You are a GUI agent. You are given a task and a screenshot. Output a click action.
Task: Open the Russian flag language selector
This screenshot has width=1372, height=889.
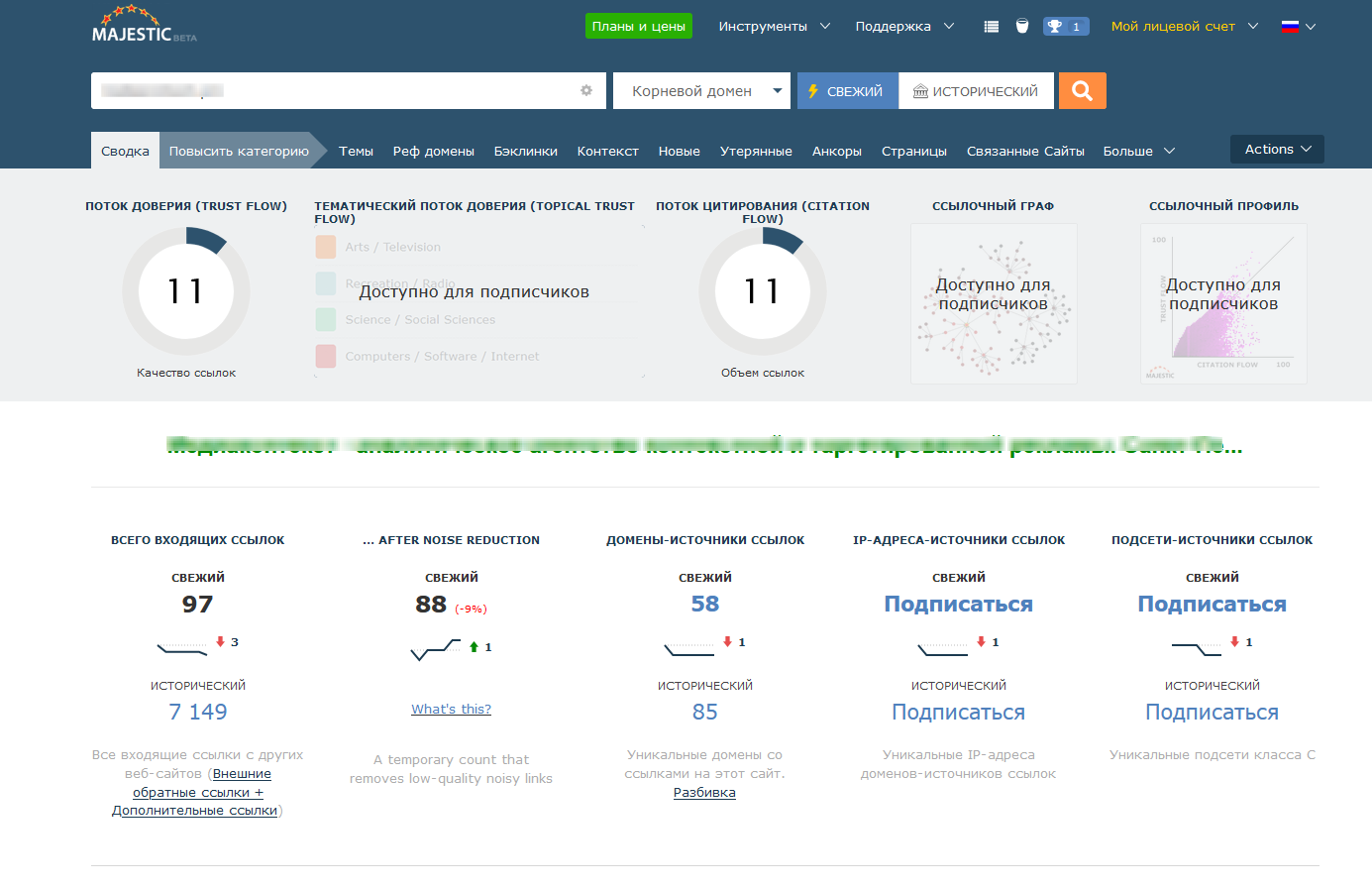coord(1298,27)
